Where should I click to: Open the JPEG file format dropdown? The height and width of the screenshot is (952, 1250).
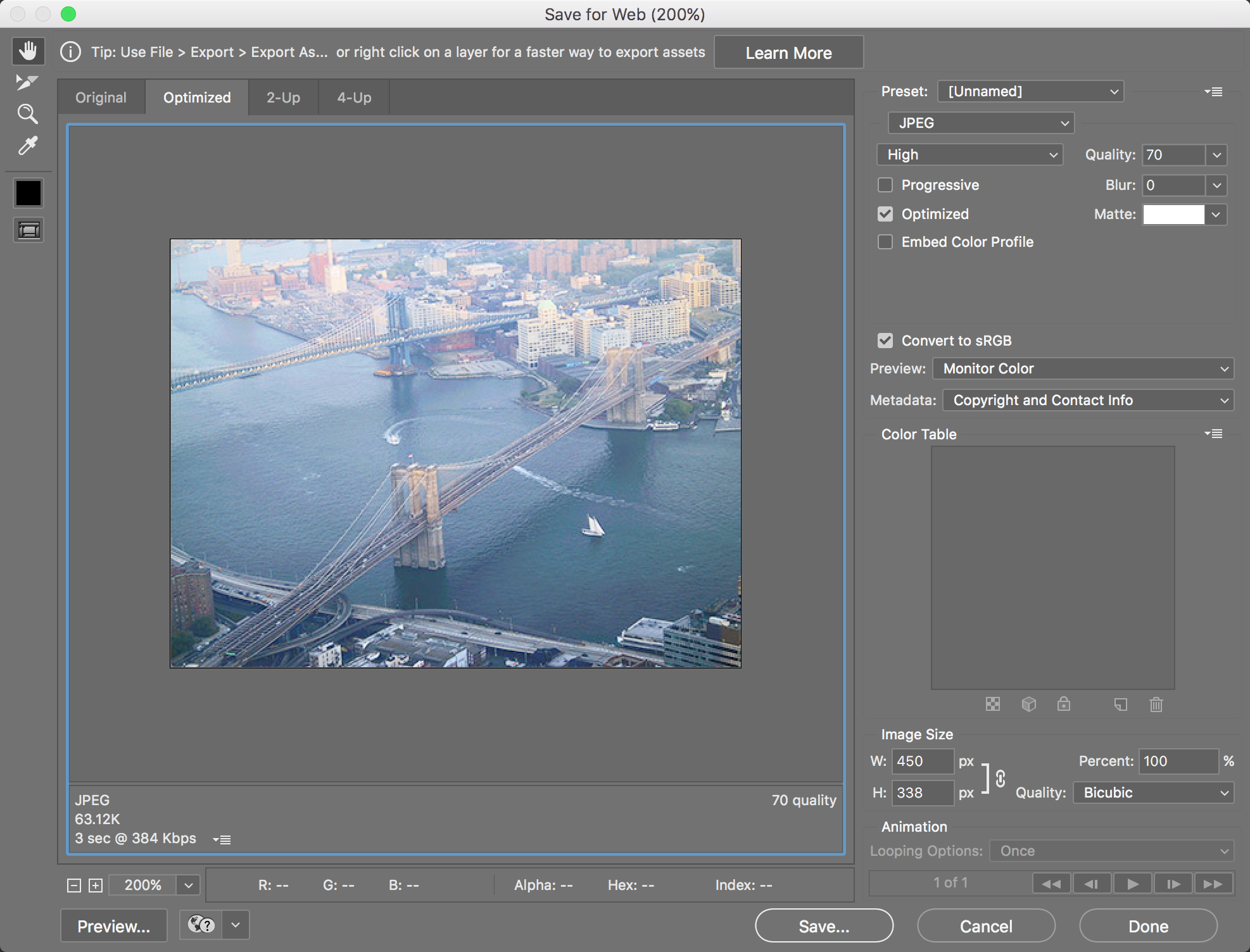(x=981, y=123)
